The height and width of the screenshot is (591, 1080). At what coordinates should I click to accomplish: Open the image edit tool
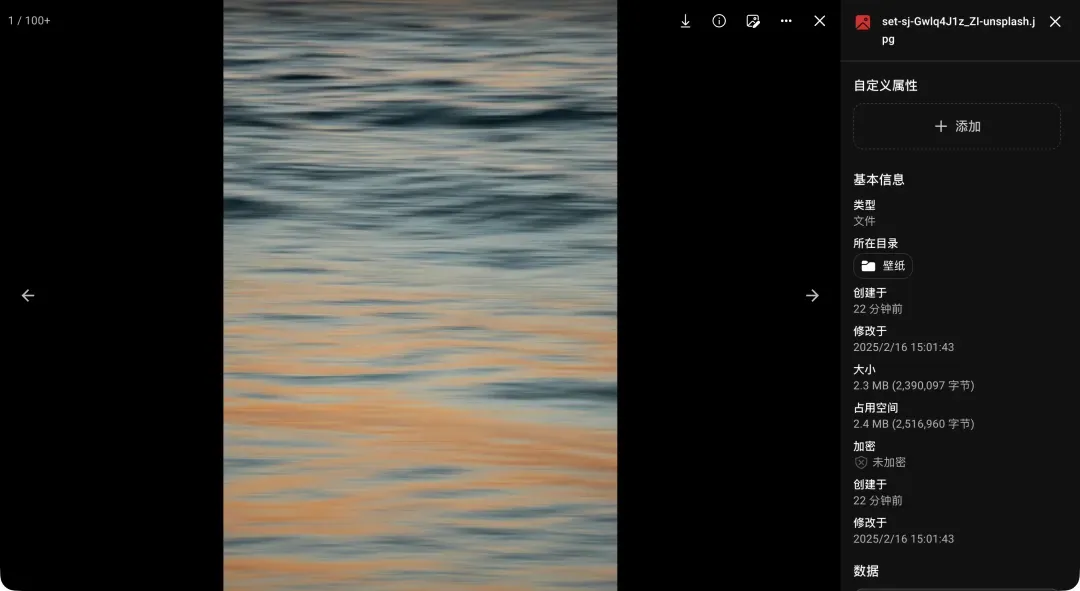pyautogui.click(x=753, y=21)
